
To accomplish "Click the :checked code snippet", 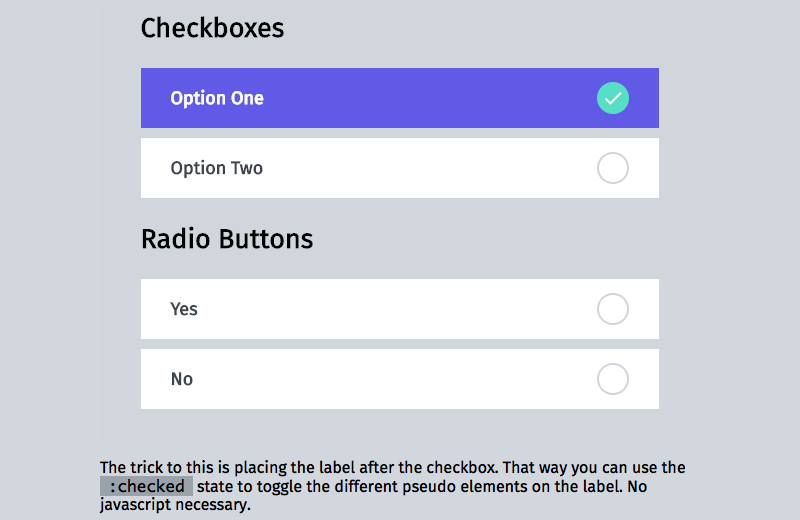I will 146,486.
